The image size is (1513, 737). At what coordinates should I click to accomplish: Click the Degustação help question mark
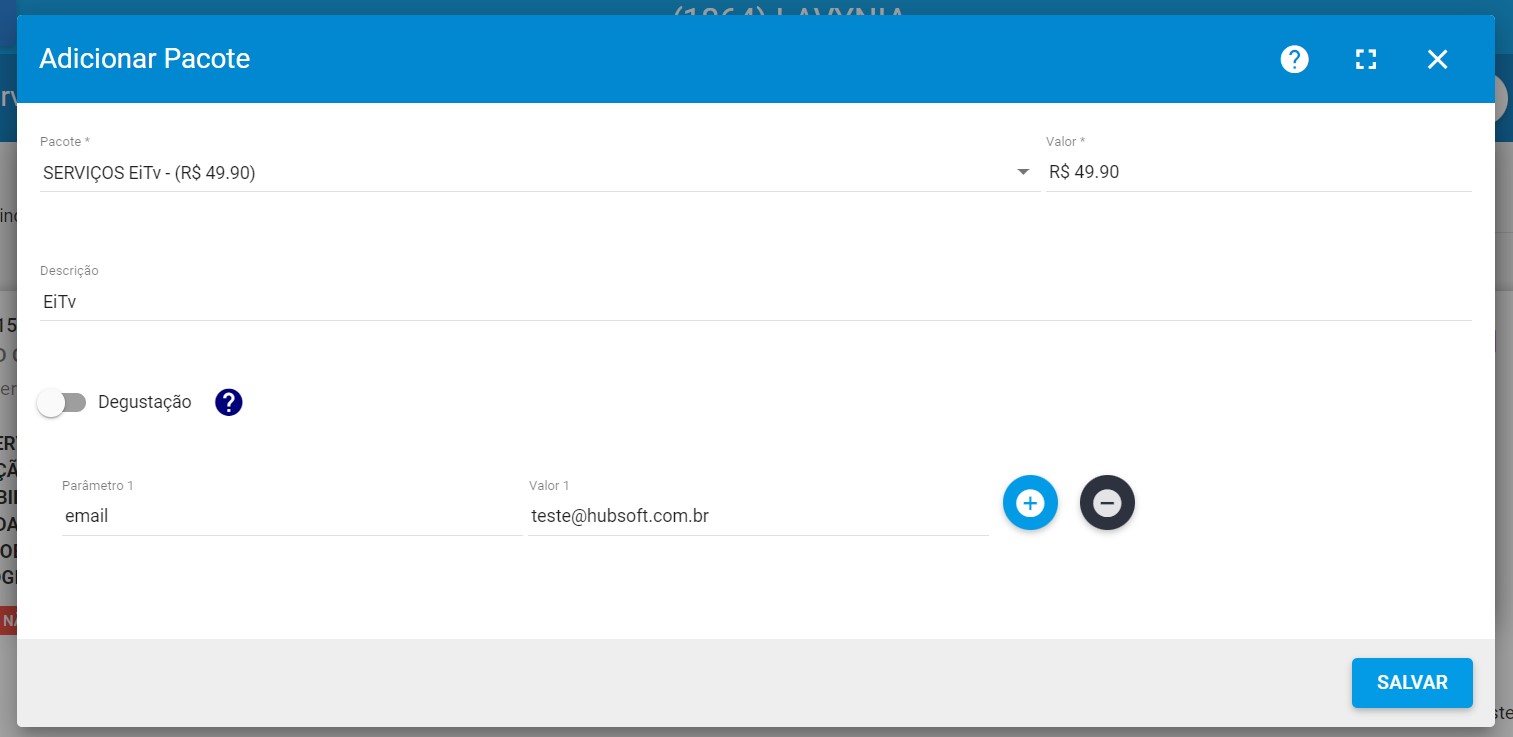pyautogui.click(x=227, y=402)
